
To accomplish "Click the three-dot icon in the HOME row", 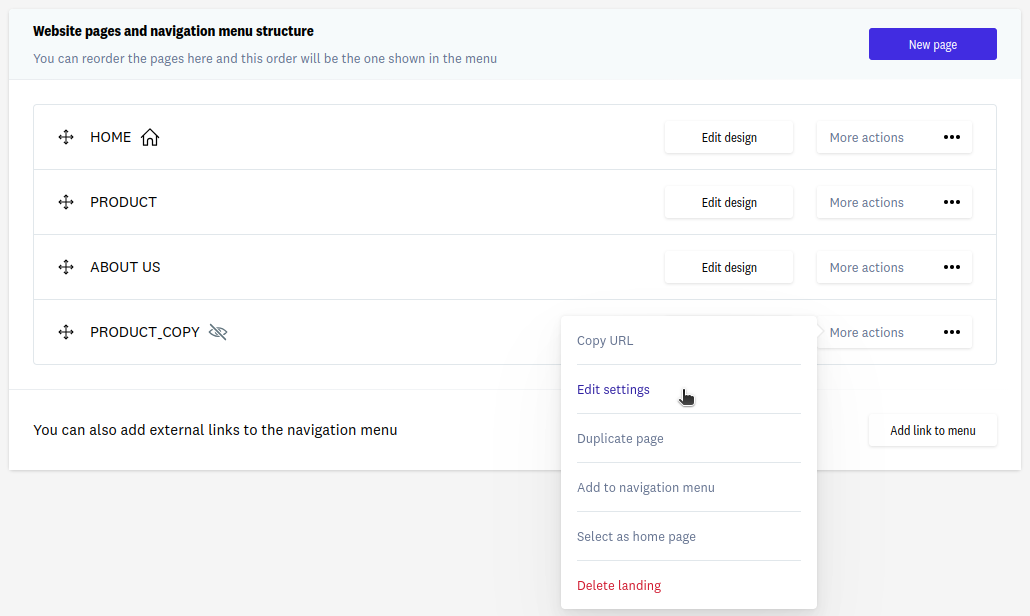I will click(x=951, y=137).
